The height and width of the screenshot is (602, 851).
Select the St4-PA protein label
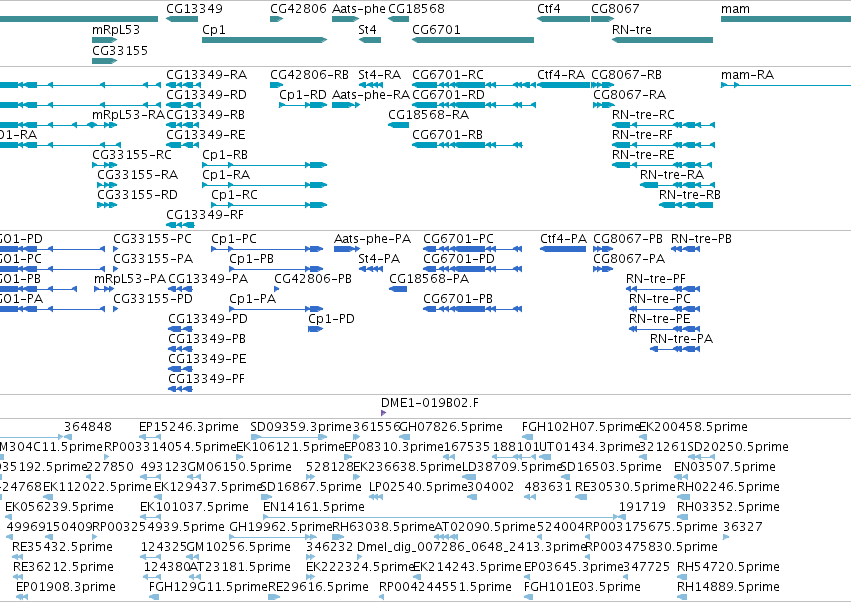coord(379,259)
